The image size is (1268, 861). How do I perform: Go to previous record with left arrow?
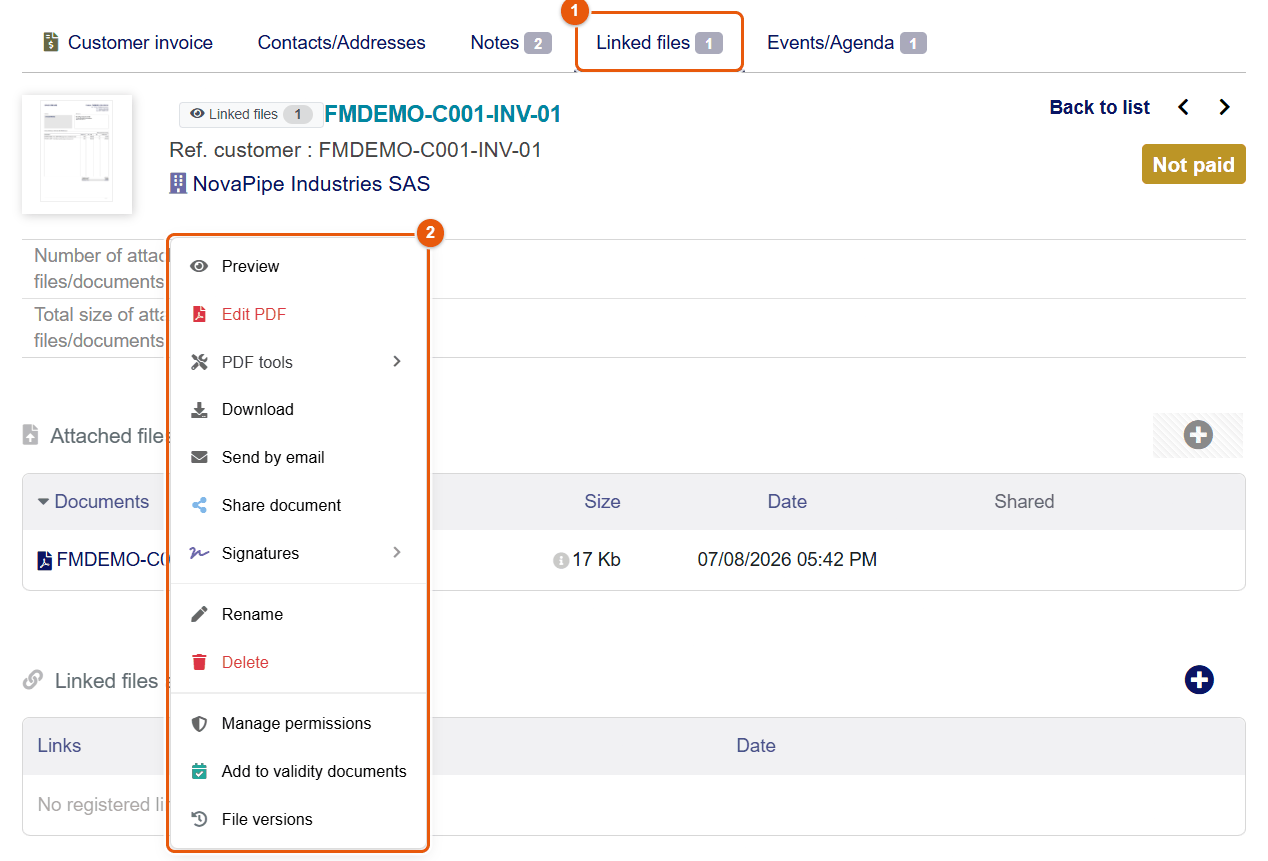1183,107
